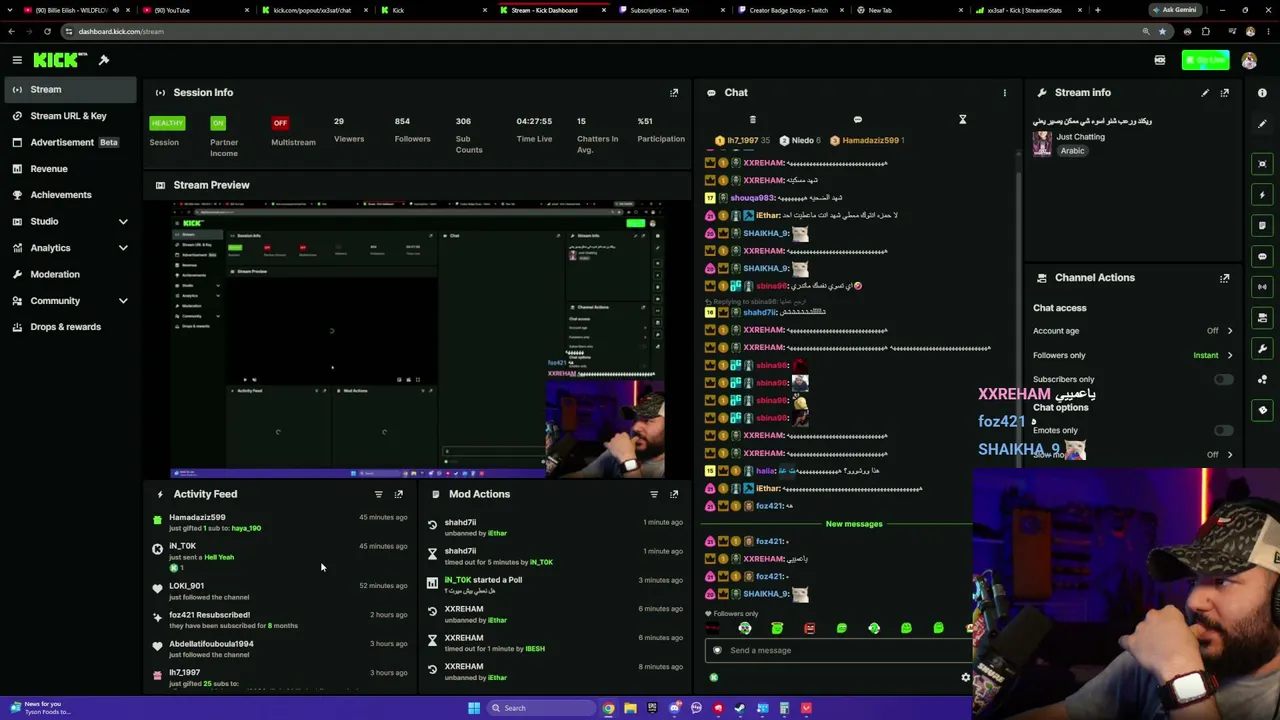Filter the Mod Actions list
The width and height of the screenshot is (1280, 720).
654,494
